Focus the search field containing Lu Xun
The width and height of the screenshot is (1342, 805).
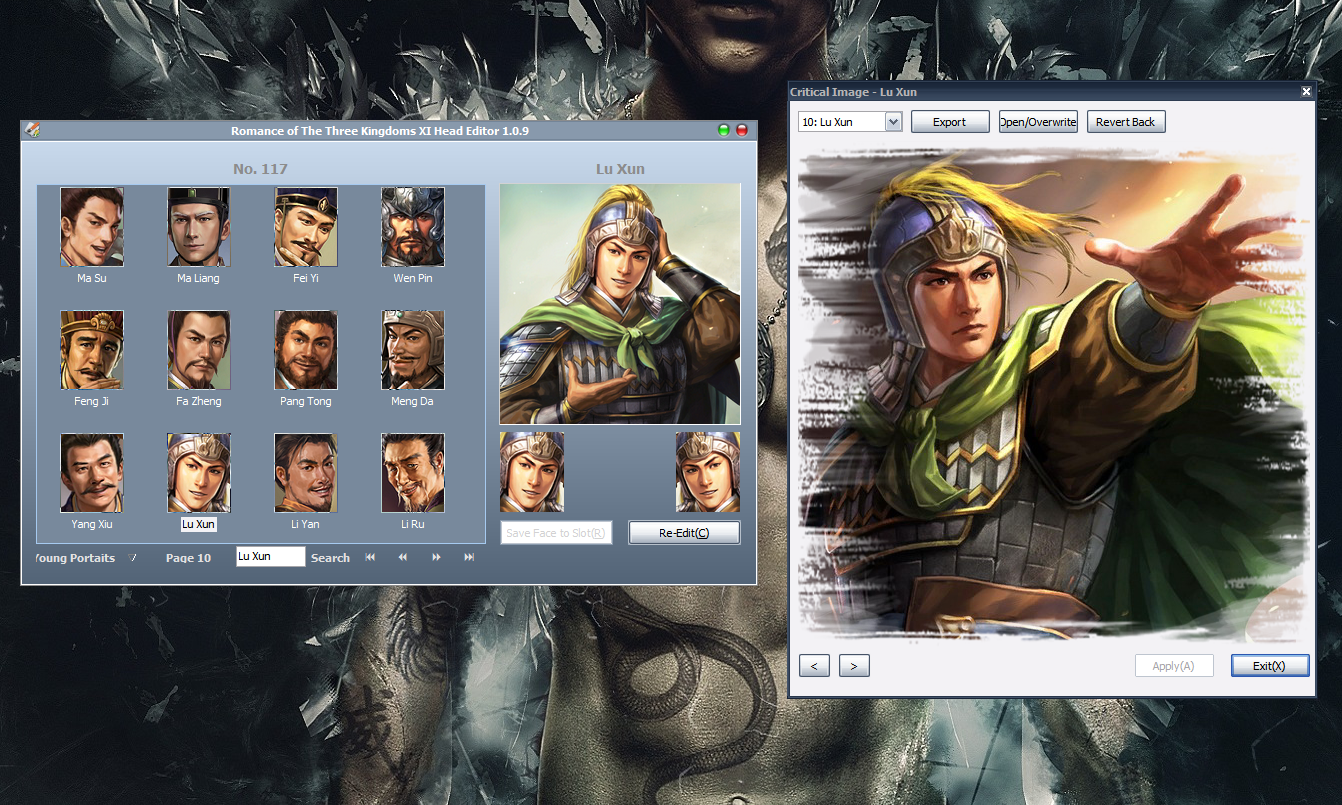pyautogui.click(x=271, y=557)
